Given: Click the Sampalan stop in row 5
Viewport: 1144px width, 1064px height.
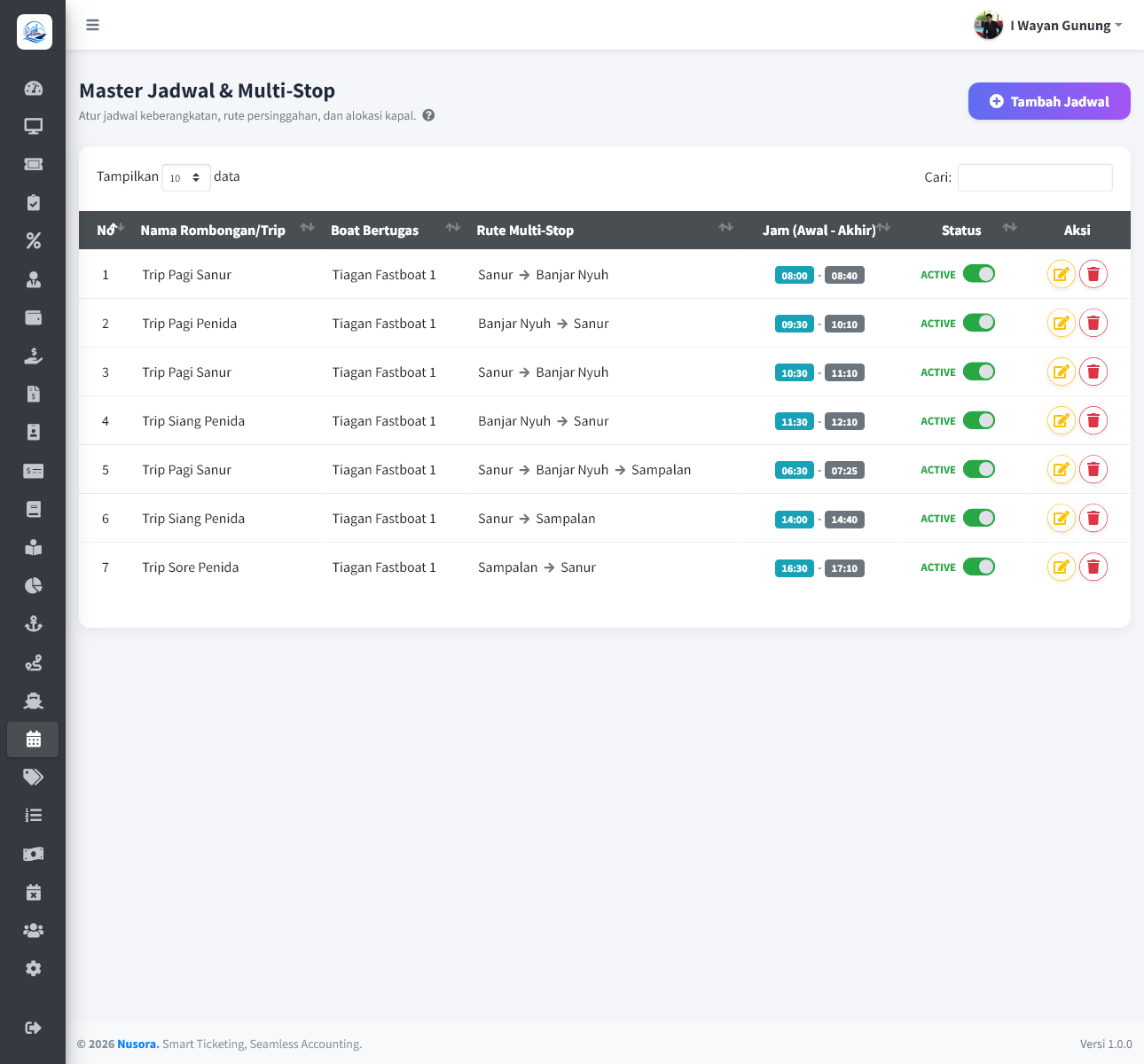Looking at the screenshot, I should click(x=661, y=469).
